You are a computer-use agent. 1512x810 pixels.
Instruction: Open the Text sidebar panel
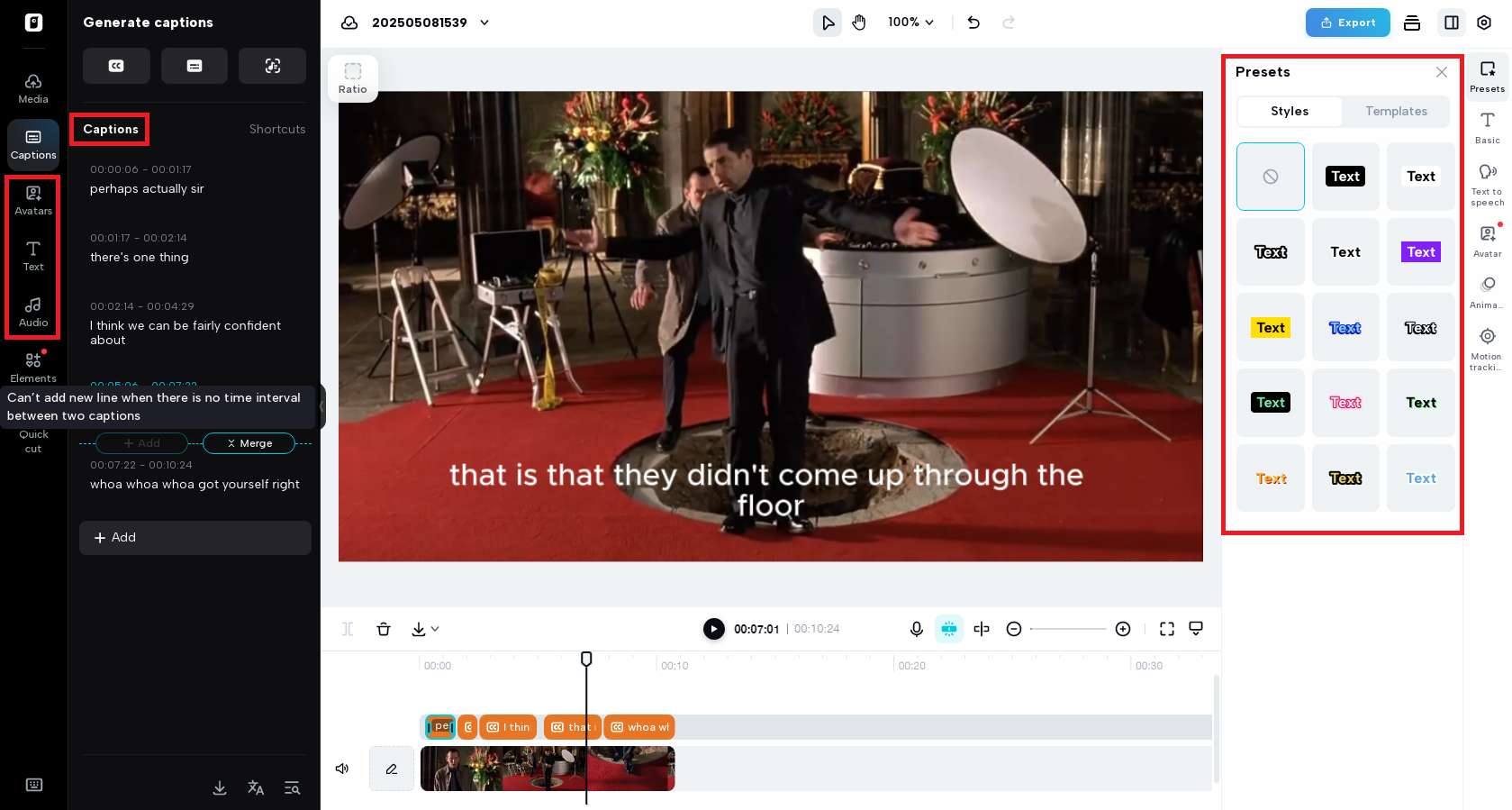tap(33, 256)
